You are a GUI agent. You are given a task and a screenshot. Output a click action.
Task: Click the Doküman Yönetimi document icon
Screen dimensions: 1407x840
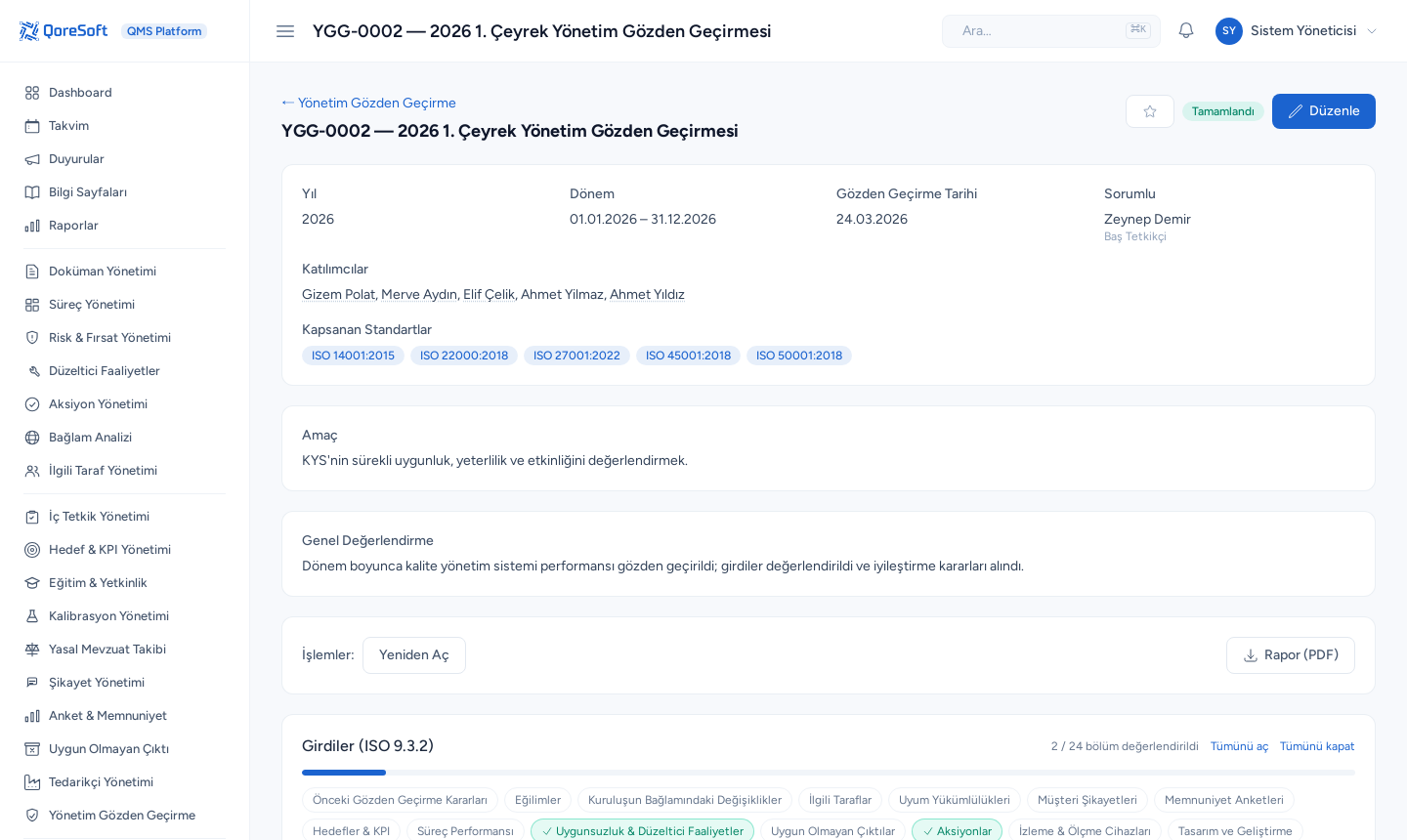pos(32,272)
